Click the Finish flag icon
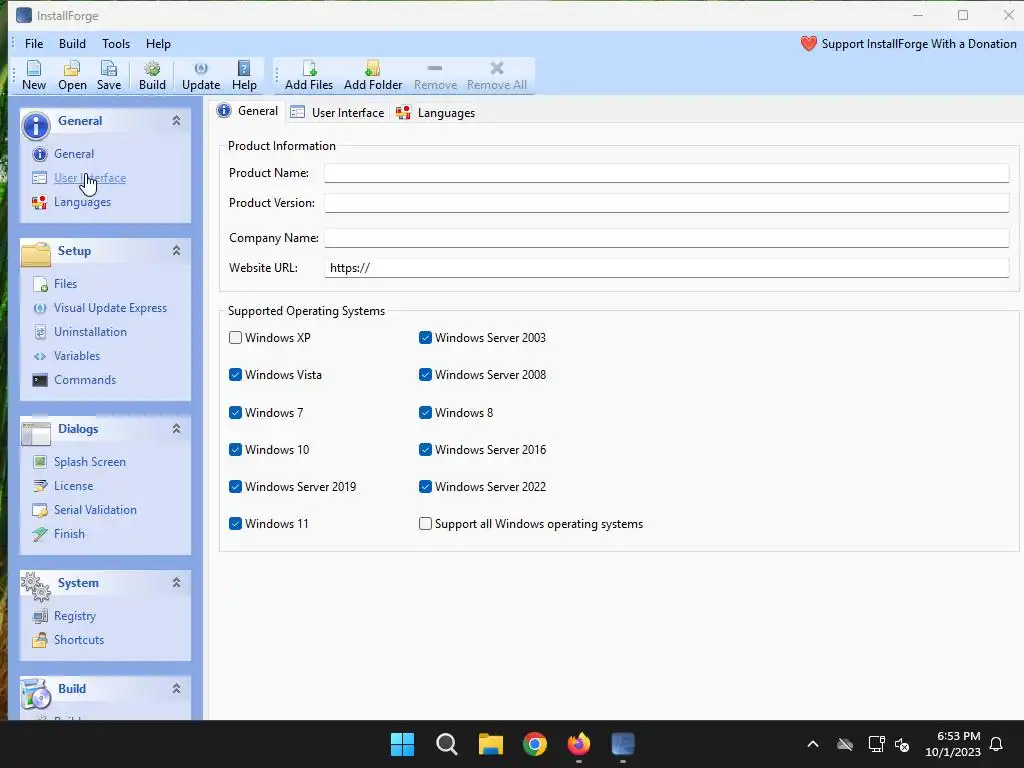The width and height of the screenshot is (1024, 768). [x=40, y=534]
